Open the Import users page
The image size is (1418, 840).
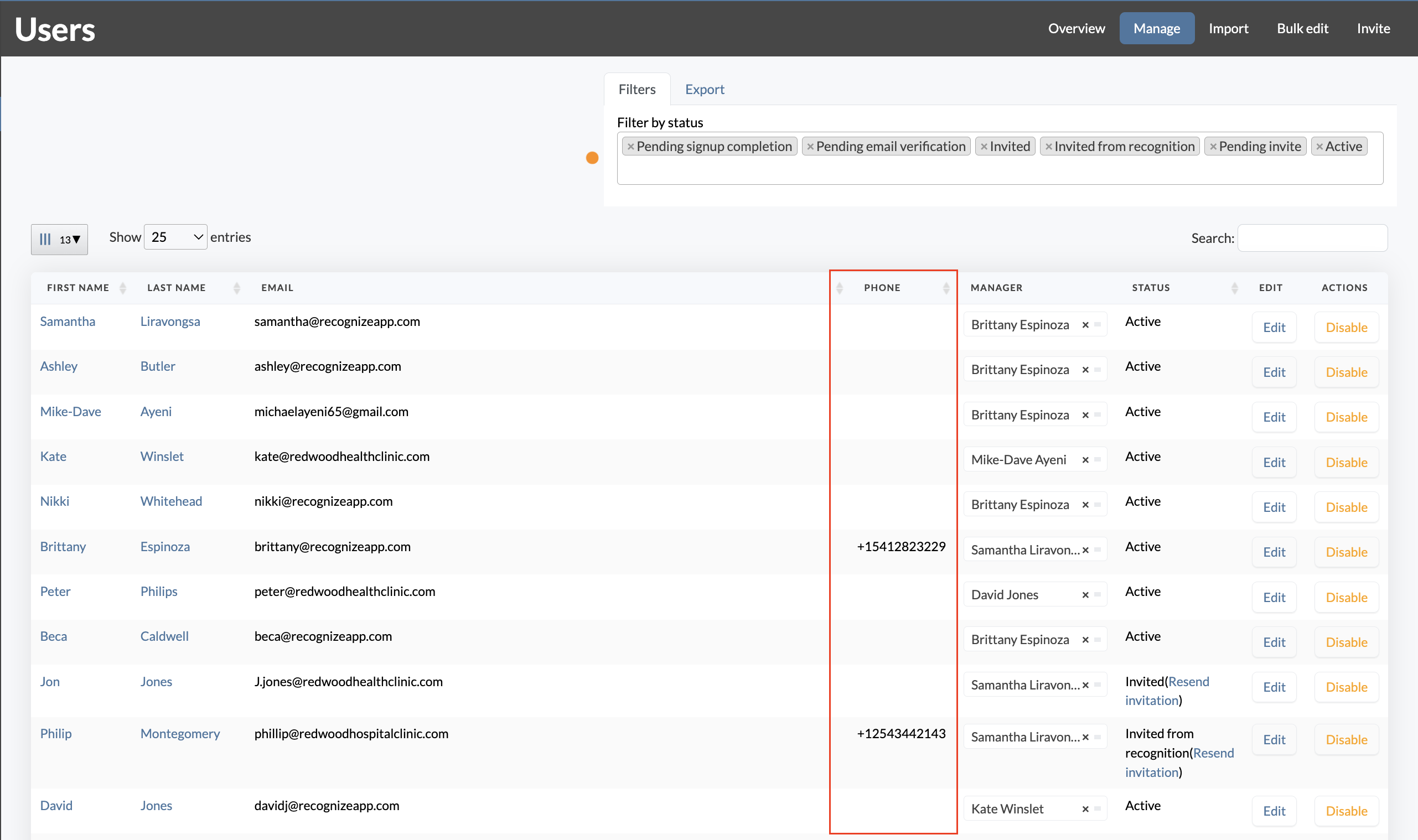pos(1228,28)
